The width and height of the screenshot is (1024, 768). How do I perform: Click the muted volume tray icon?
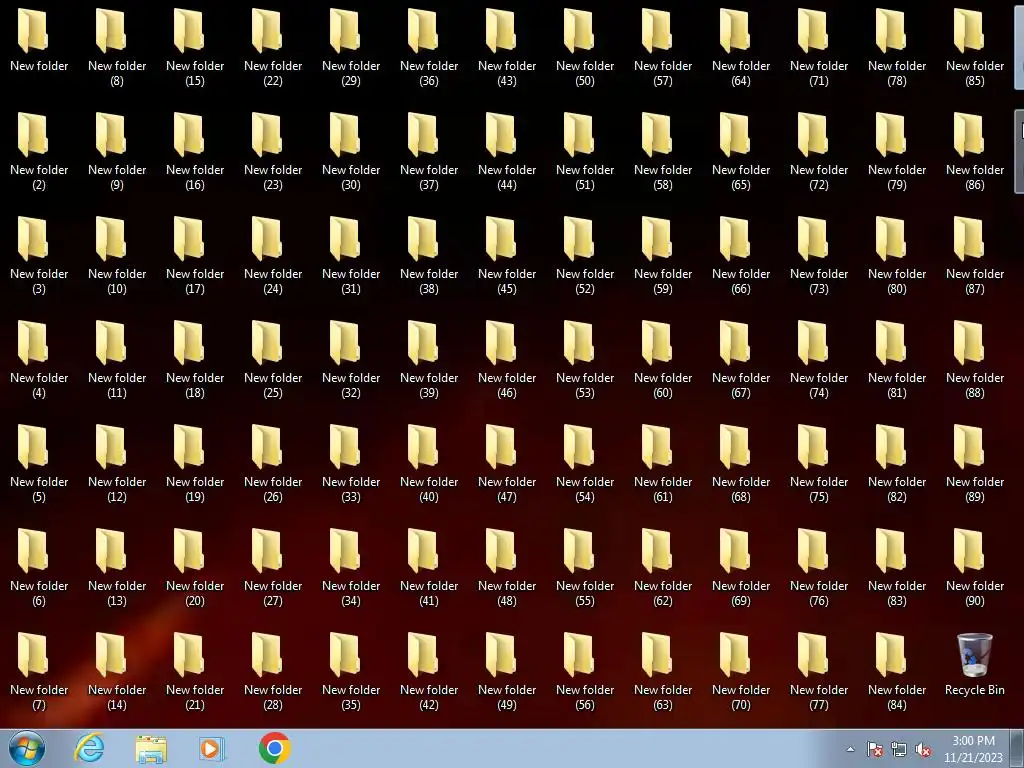tap(923, 750)
